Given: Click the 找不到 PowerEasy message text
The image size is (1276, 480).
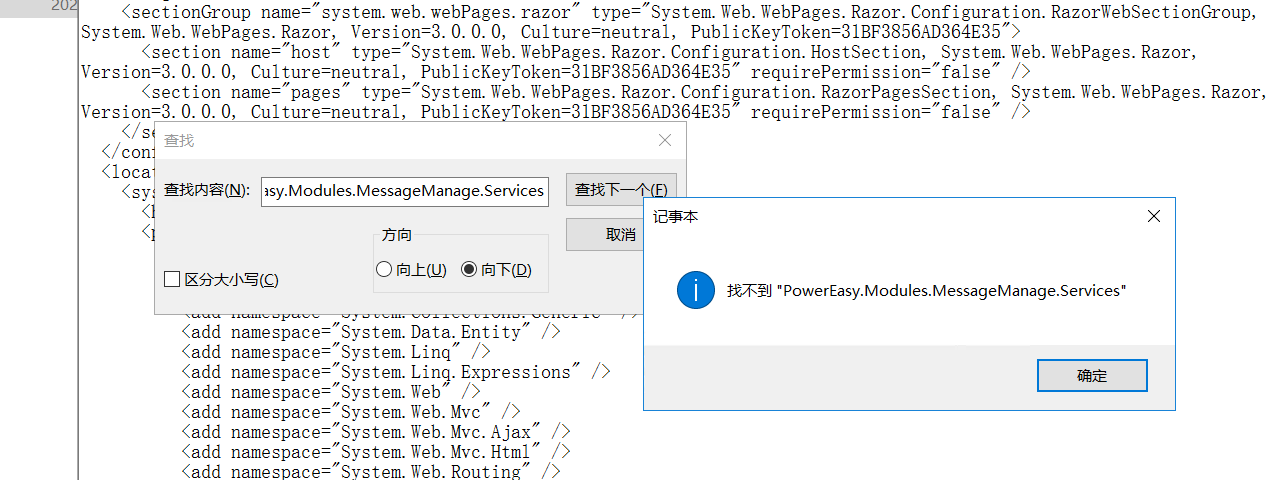Looking at the screenshot, I should coord(927,291).
